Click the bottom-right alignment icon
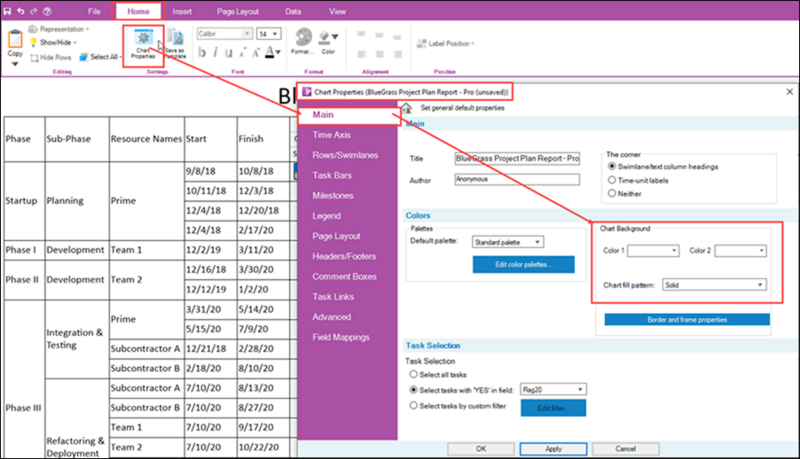 click(x=397, y=54)
